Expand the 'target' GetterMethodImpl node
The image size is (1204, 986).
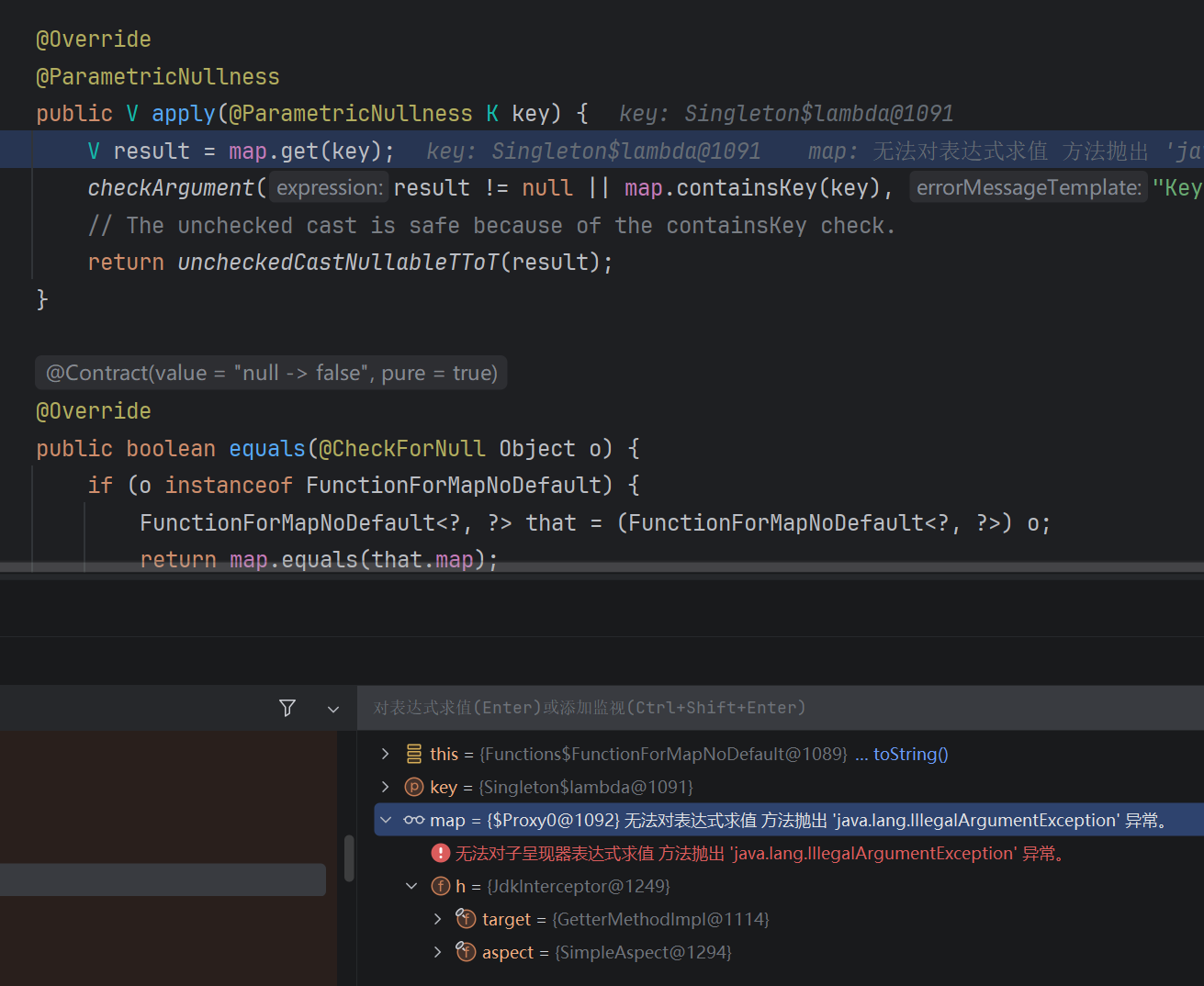[438, 919]
